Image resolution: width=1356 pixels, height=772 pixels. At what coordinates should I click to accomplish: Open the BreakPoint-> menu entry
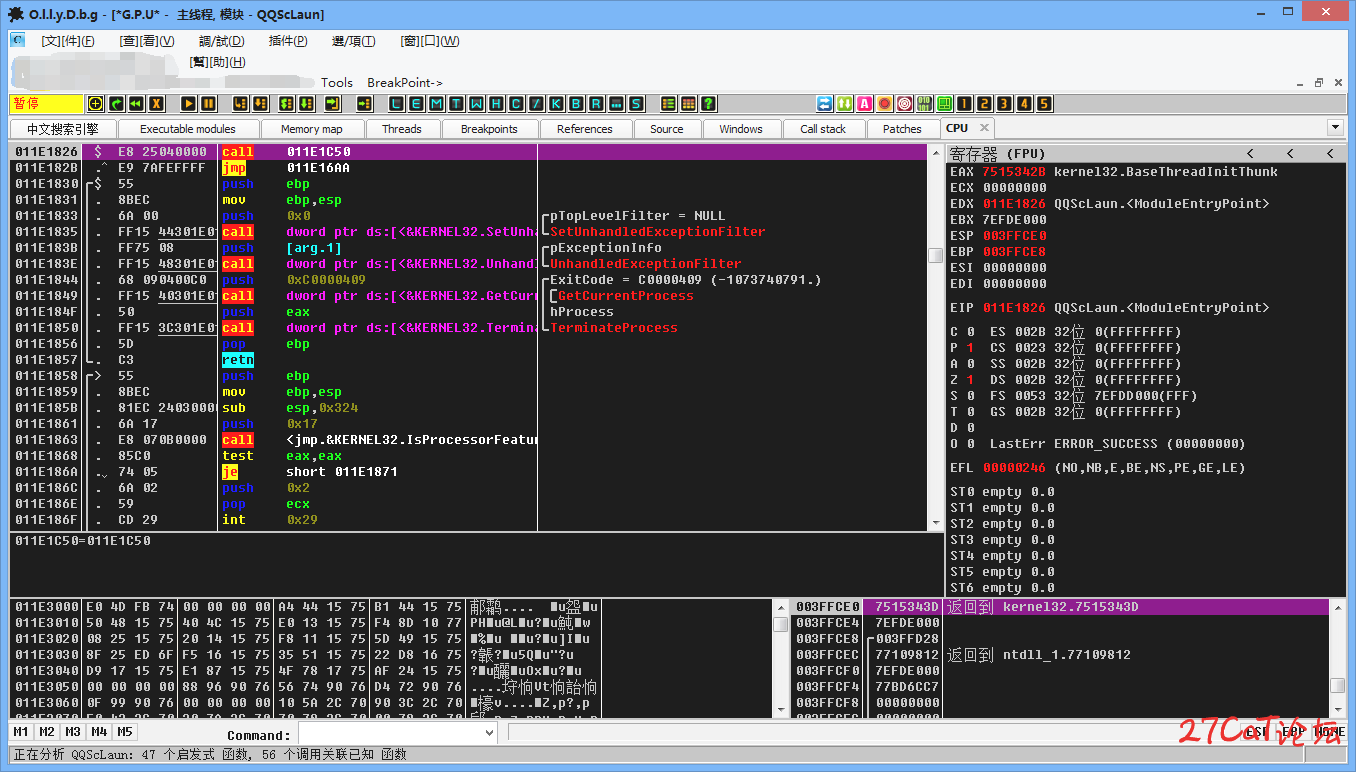[405, 83]
